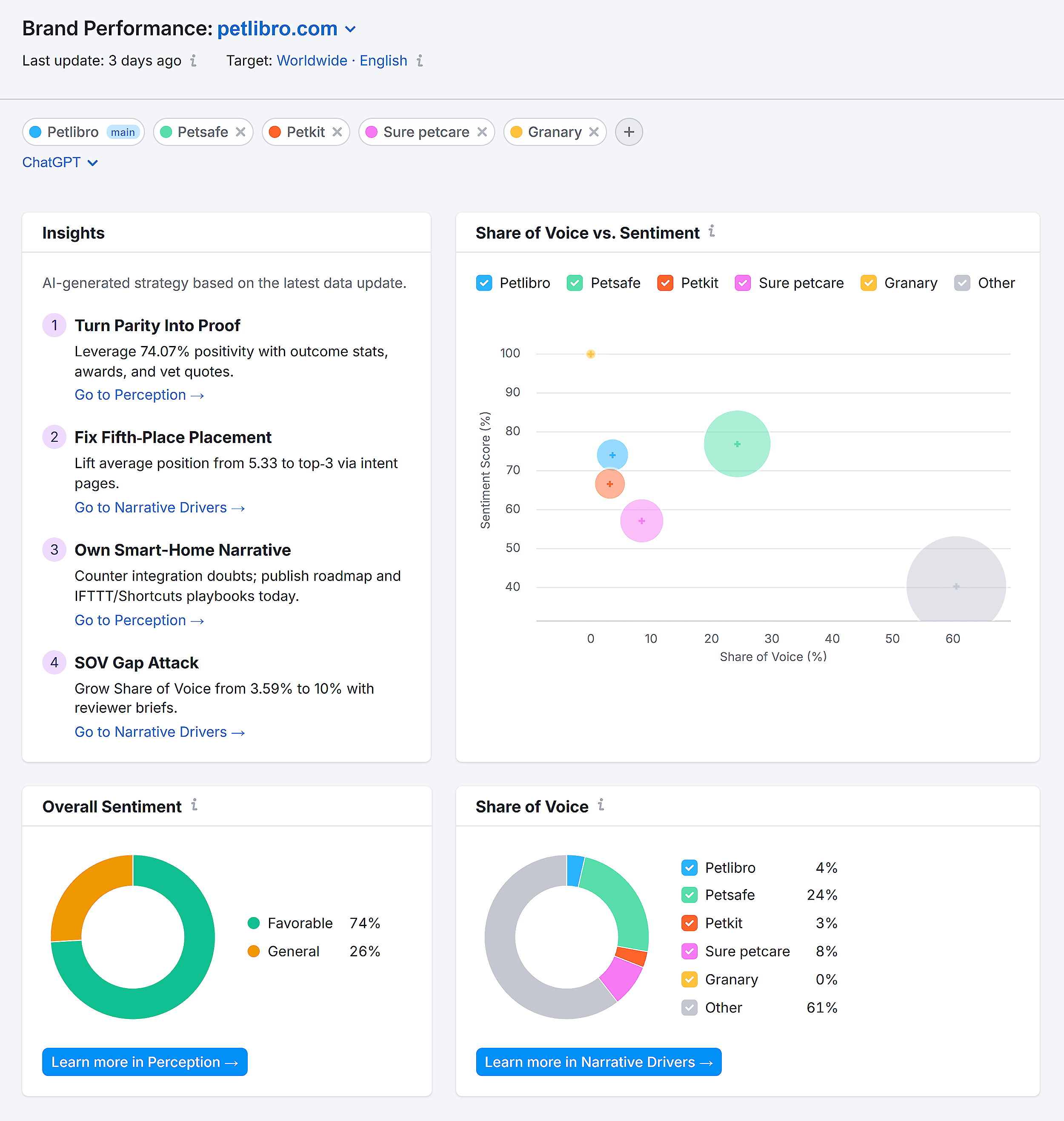
Task: Open the Share of Voice panel info tooltip
Action: [601, 805]
